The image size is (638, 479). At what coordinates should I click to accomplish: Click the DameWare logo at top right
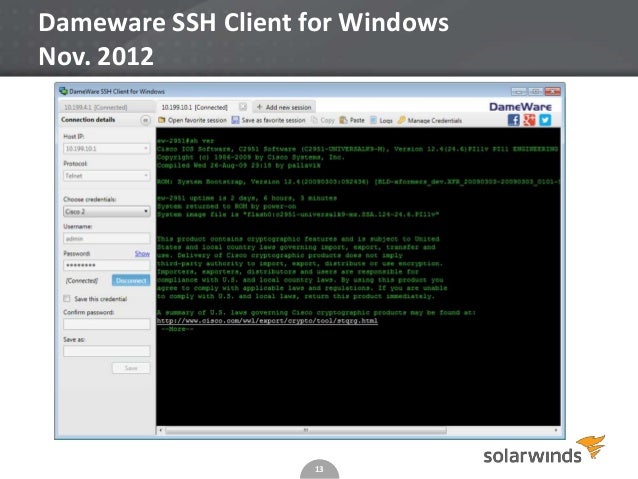click(520, 107)
